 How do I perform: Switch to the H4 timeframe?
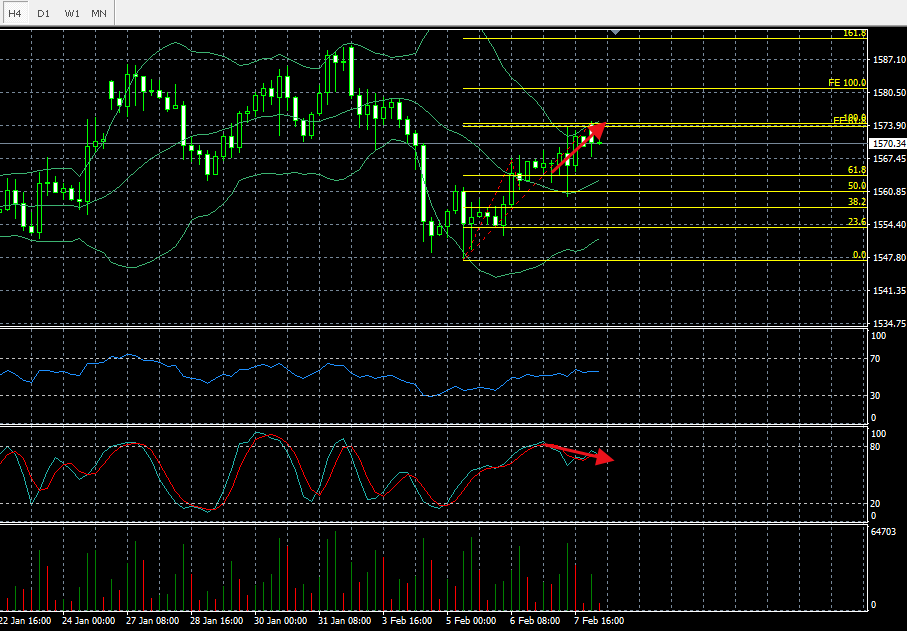click(x=14, y=13)
